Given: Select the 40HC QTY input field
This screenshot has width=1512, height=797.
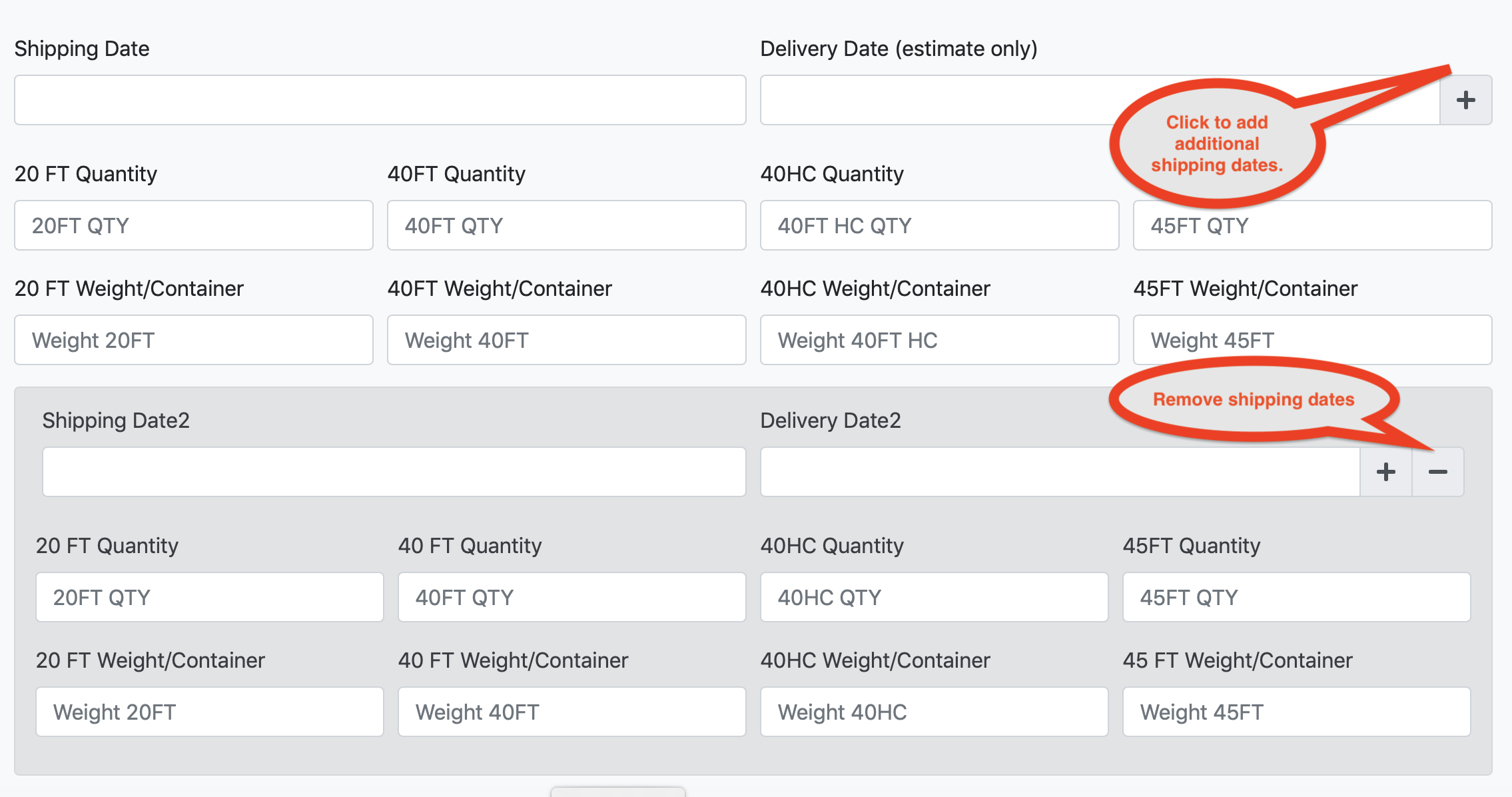Looking at the screenshot, I should [x=934, y=597].
